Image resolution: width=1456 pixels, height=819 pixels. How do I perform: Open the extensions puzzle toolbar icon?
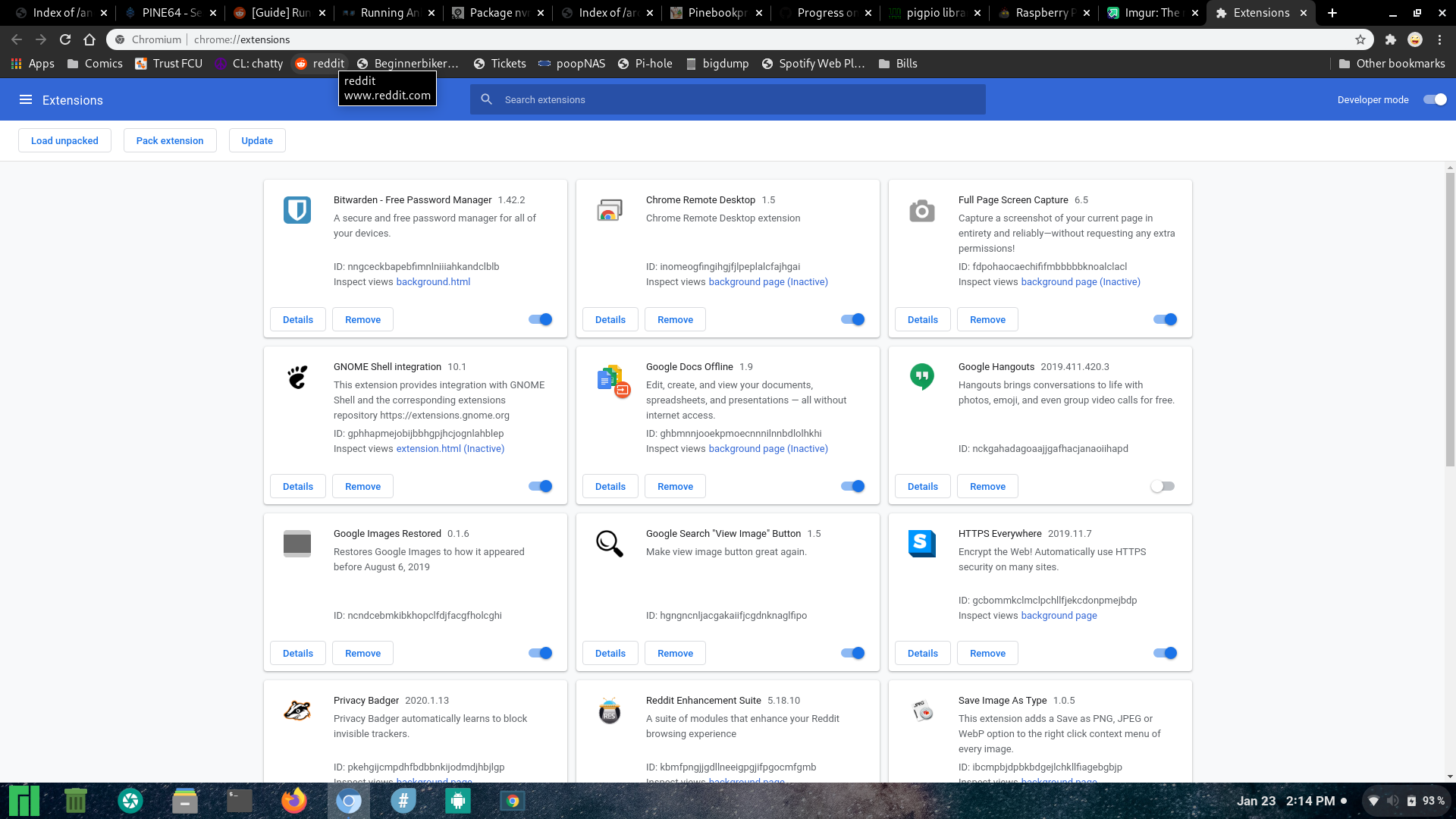[x=1390, y=39]
